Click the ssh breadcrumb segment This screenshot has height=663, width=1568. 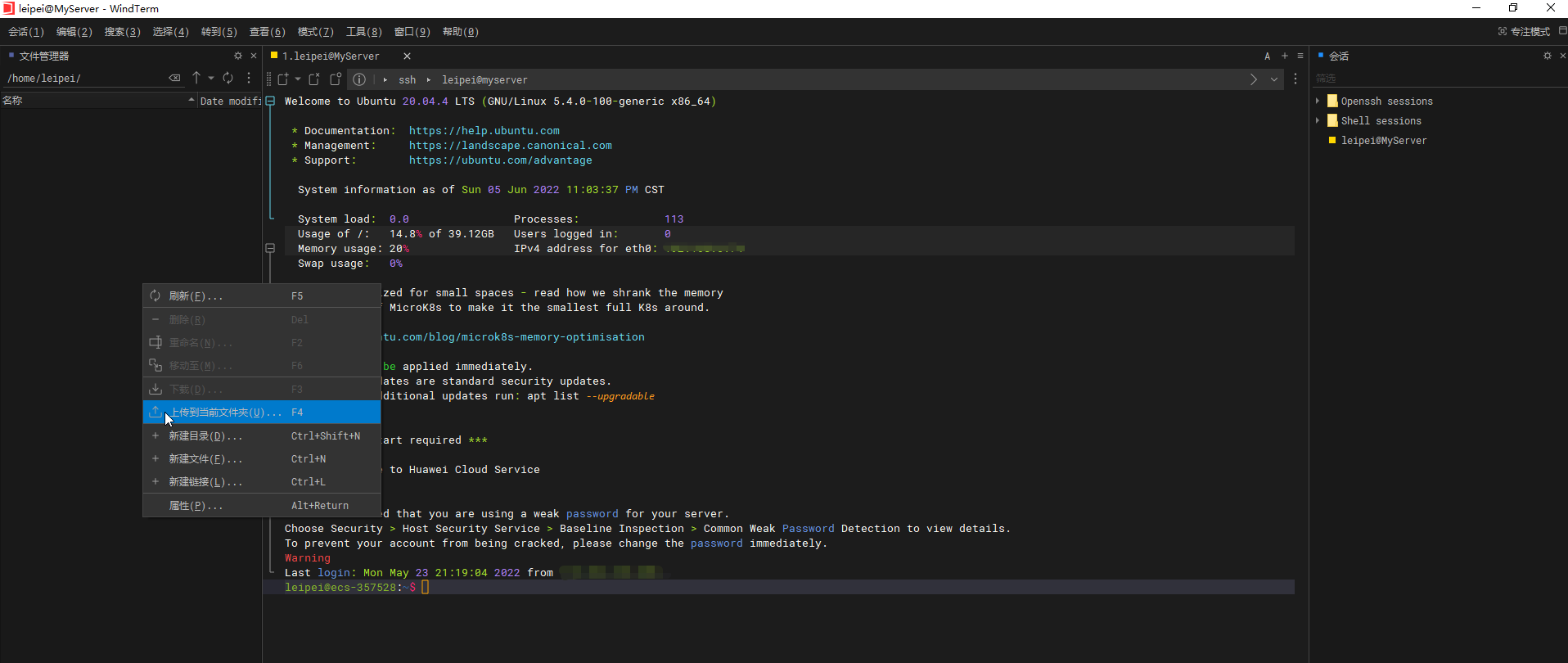point(408,79)
